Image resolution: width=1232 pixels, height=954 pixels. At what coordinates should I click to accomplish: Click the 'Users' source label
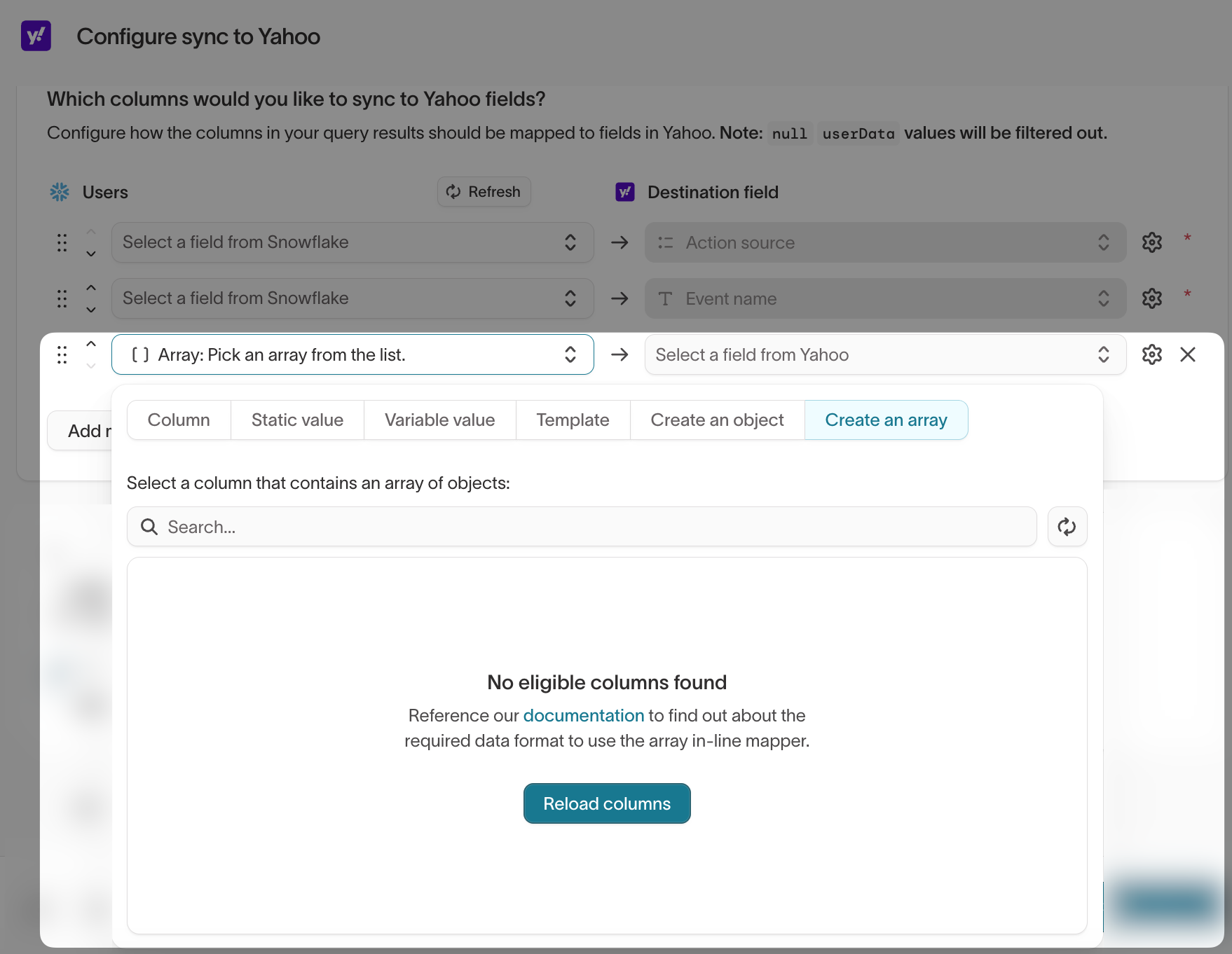(105, 192)
